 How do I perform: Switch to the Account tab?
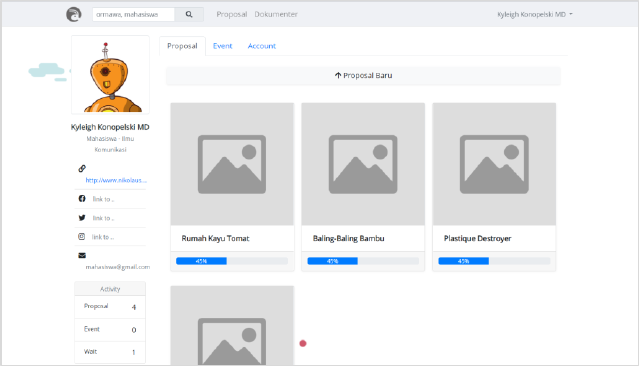(262, 46)
